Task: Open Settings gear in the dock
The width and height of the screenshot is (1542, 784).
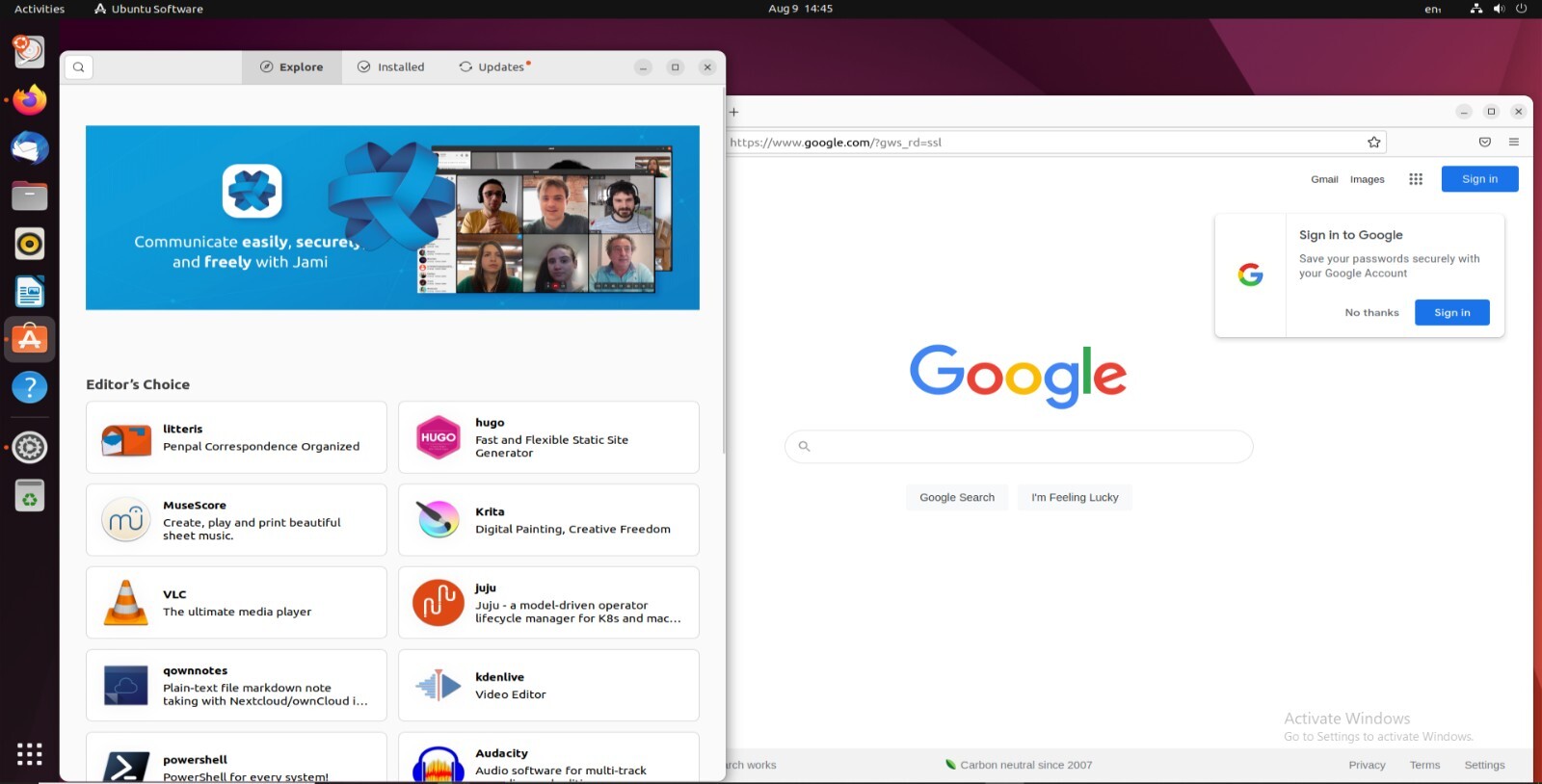Action: [30, 448]
